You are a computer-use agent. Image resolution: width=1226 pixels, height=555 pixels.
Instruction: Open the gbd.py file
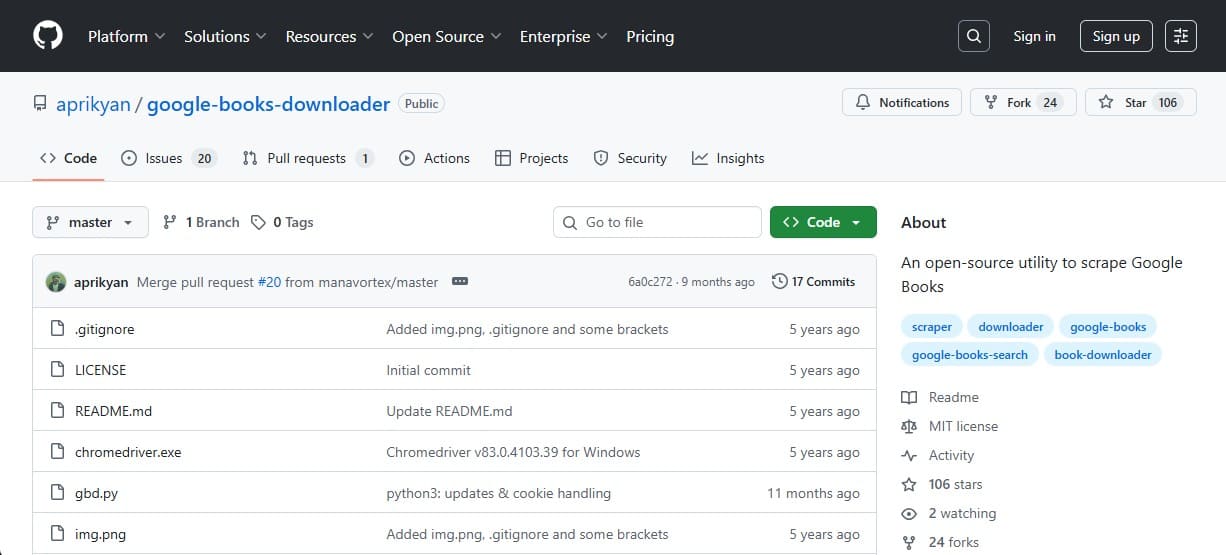click(x=96, y=493)
